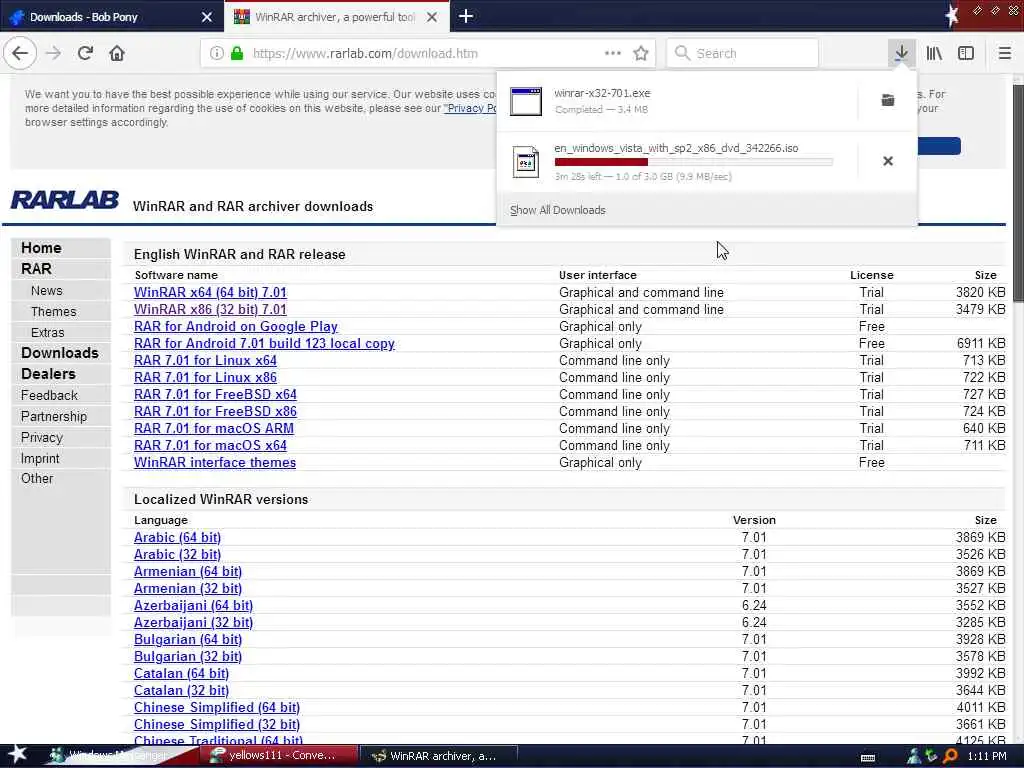Open RAR sidebar section

click(36, 268)
